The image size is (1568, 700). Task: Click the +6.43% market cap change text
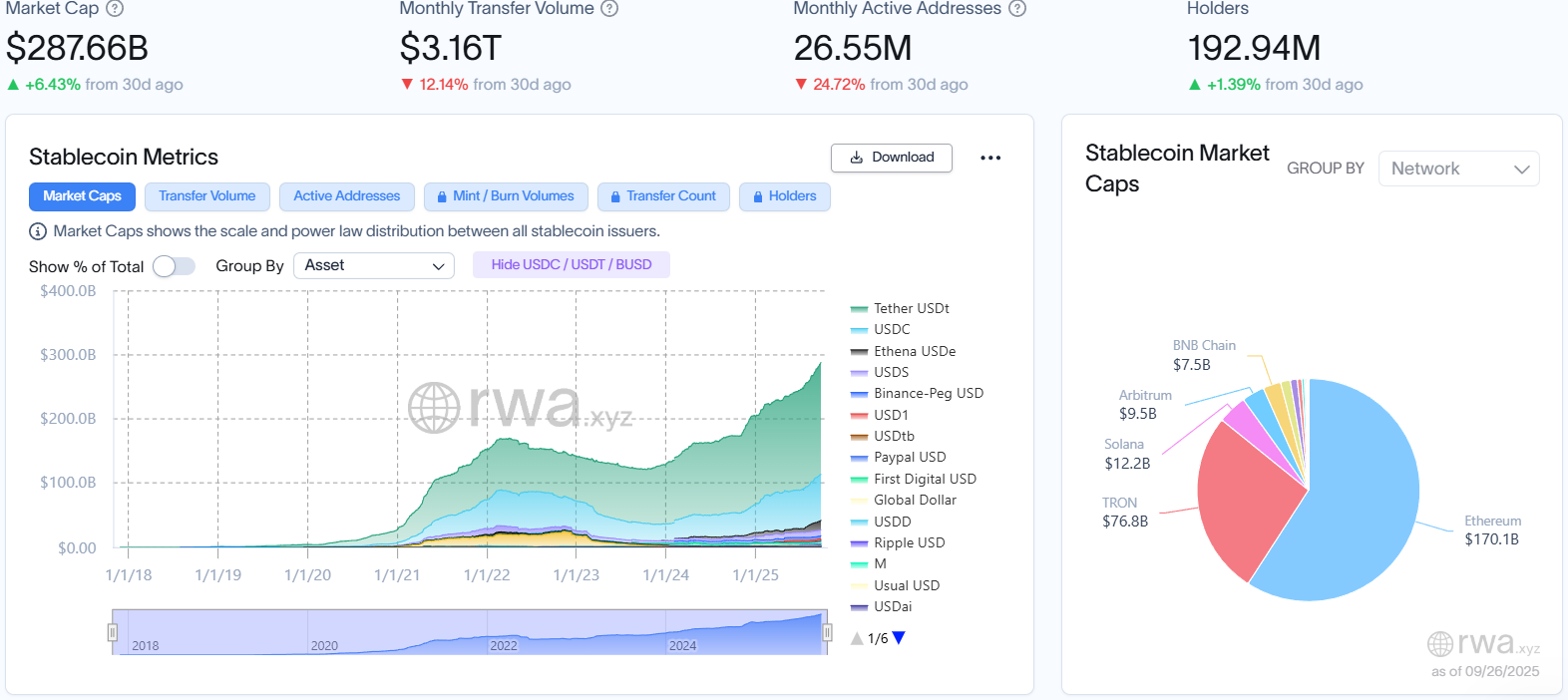coord(53,85)
